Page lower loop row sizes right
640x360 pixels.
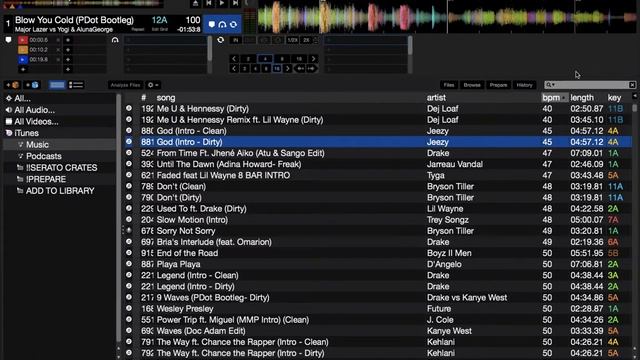point(287,69)
